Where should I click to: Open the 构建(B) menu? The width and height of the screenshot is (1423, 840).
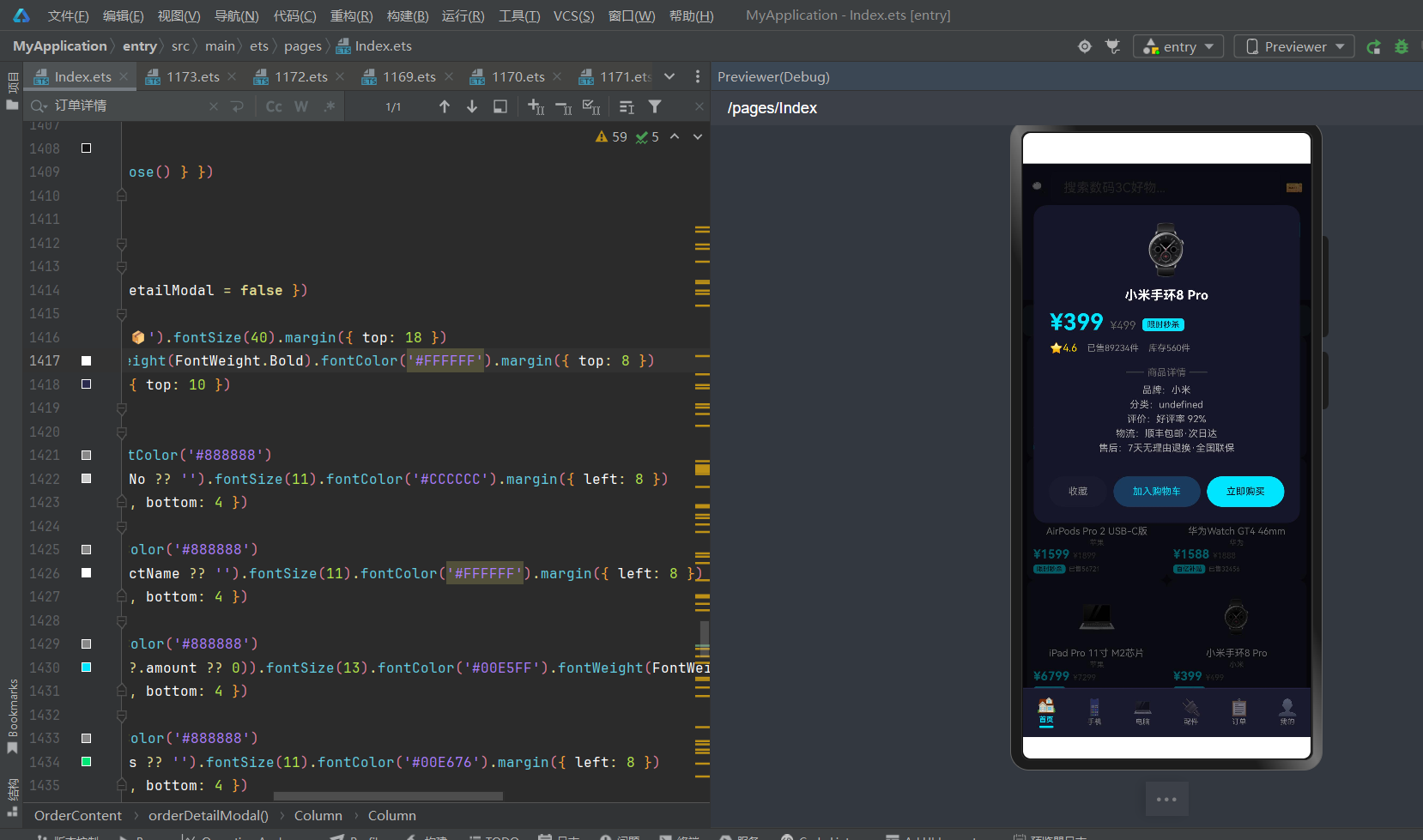408,15
